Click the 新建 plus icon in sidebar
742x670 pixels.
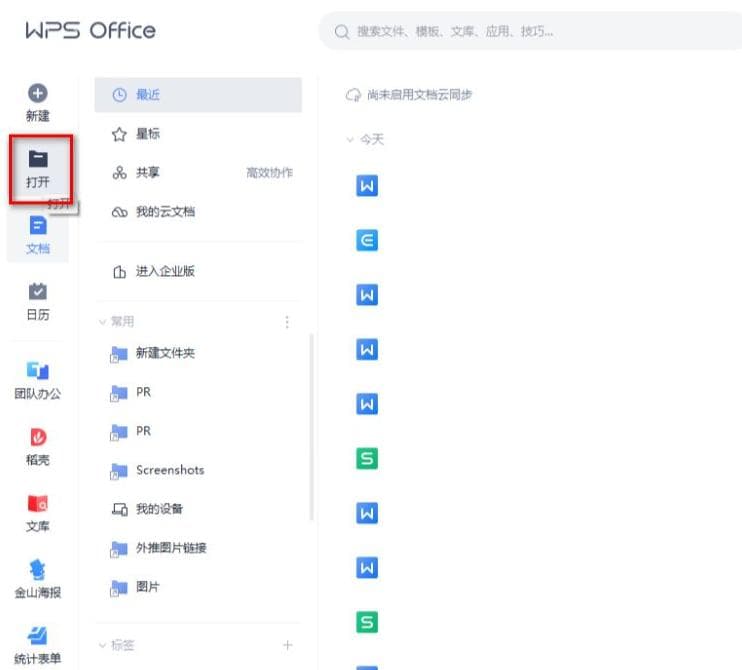(x=38, y=93)
